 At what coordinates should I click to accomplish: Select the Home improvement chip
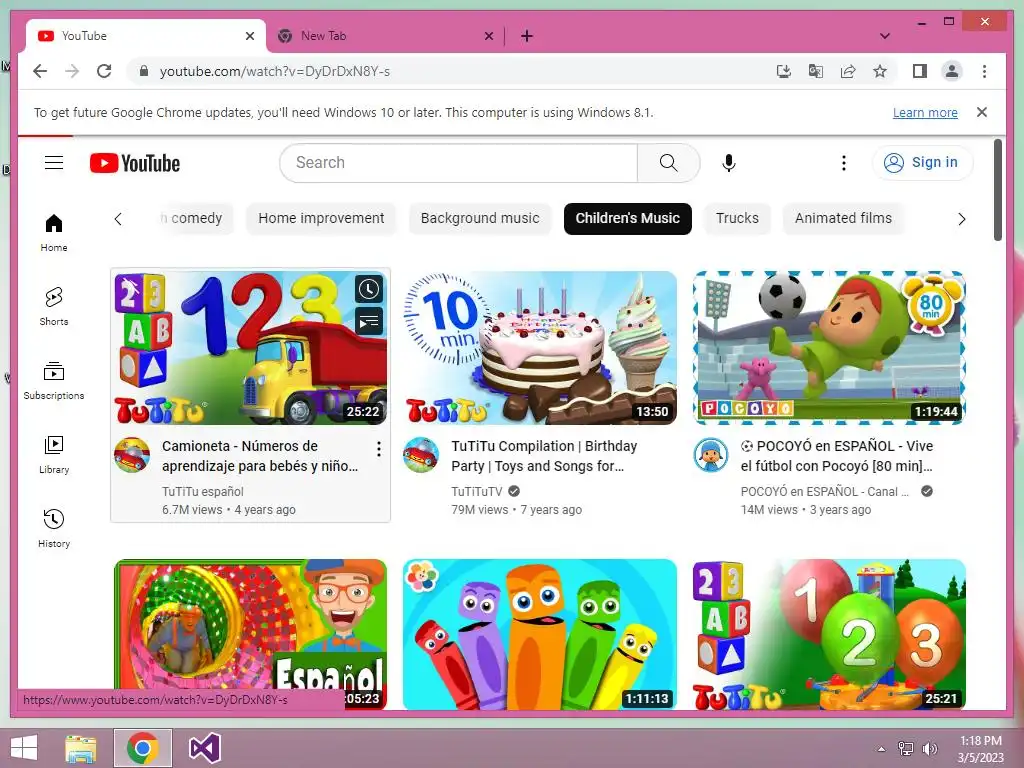[x=321, y=218]
